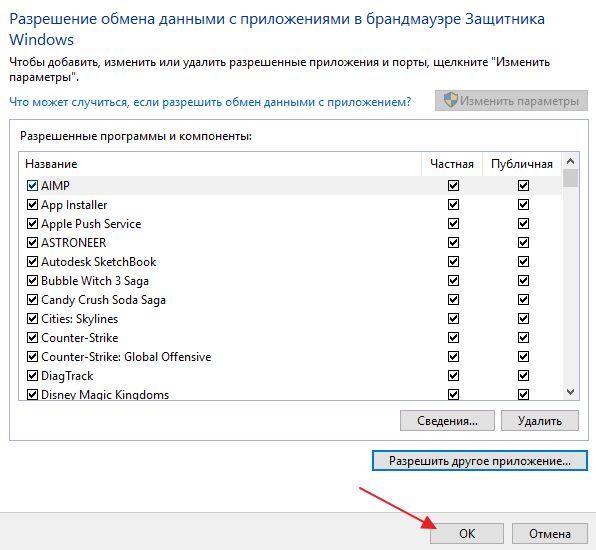Toggle Cities: Skylines Публичная checkbox
This screenshot has height=550, width=596.
[523, 319]
